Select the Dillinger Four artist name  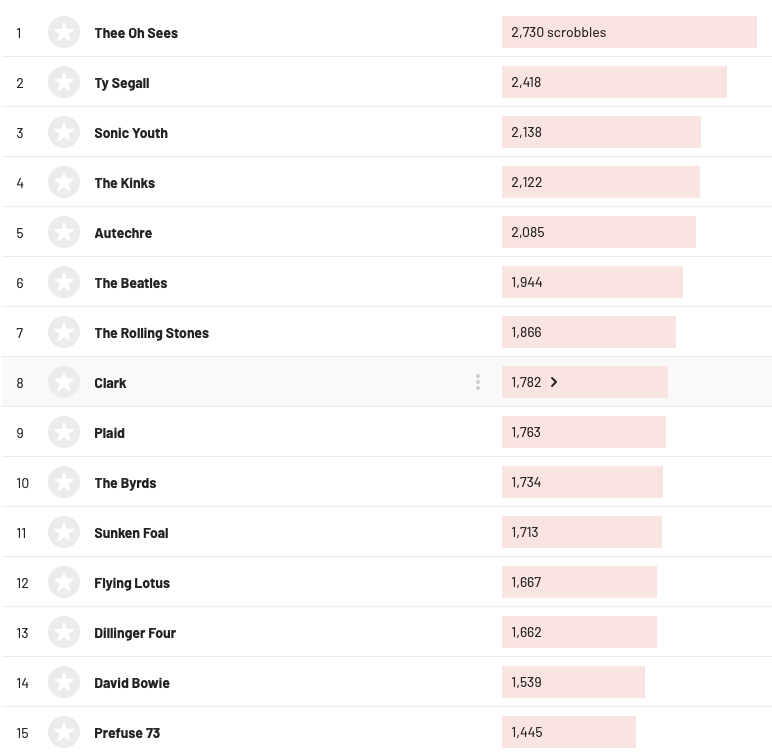point(135,633)
